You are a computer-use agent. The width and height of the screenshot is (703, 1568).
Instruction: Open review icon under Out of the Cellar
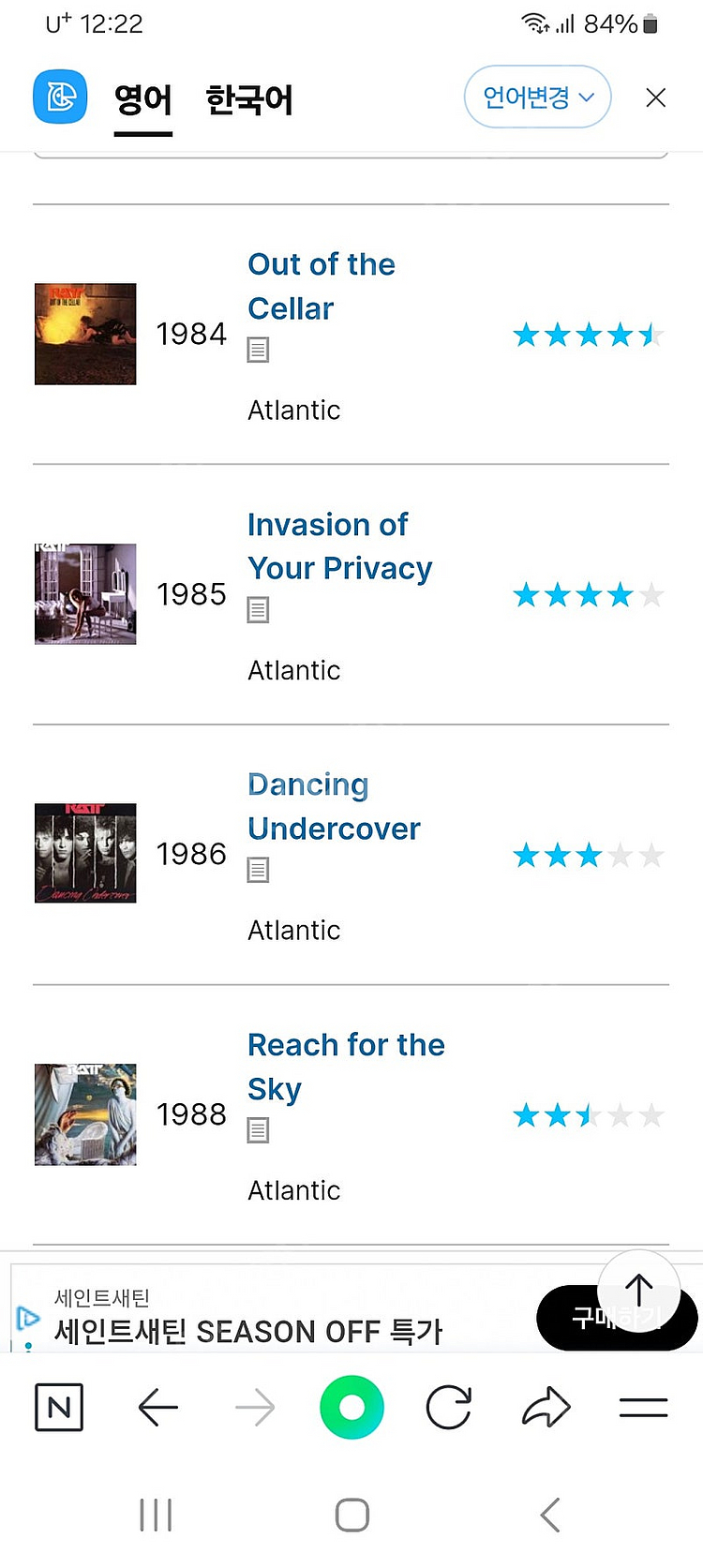coord(258,351)
